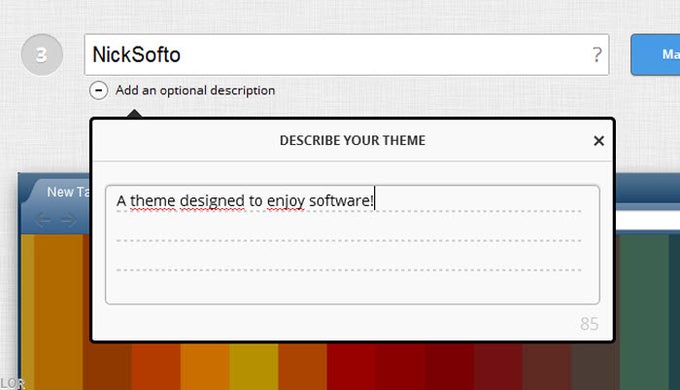Click the "DESCRIBE YOUR THEME" heading
The height and width of the screenshot is (390, 680).
(x=352, y=141)
